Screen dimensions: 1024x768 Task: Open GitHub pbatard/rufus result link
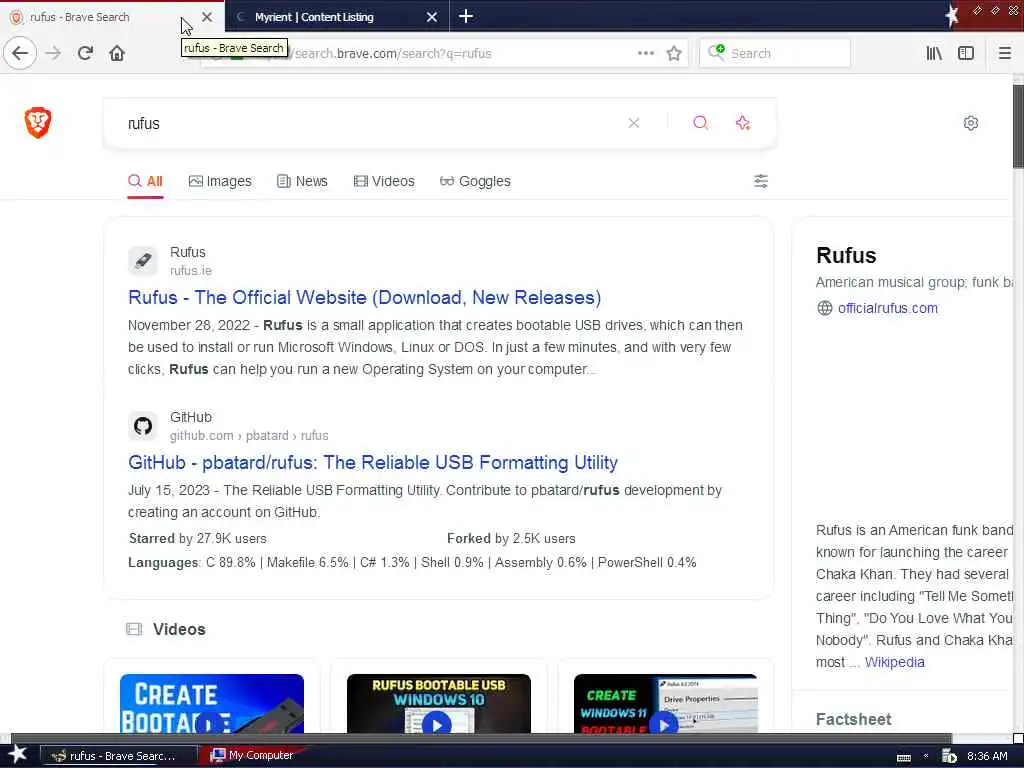pyautogui.click(x=373, y=462)
